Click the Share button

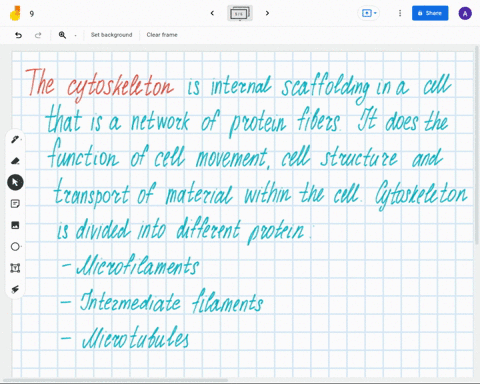(x=430, y=13)
